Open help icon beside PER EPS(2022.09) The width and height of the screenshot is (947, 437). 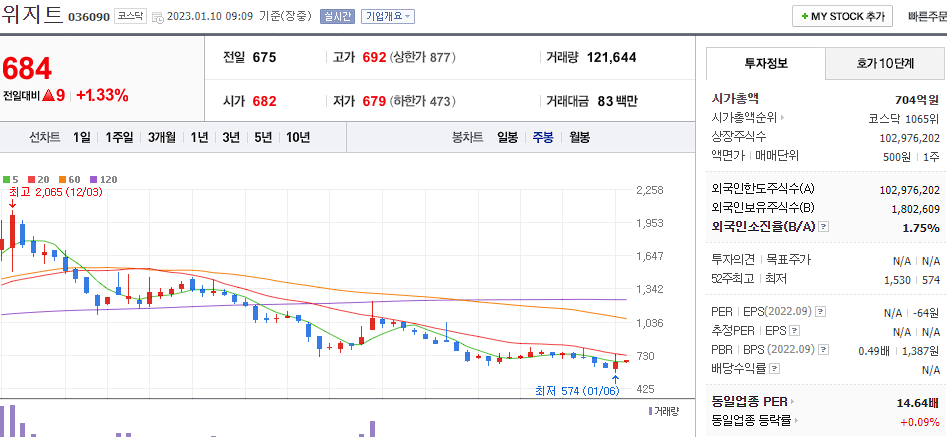point(820,312)
